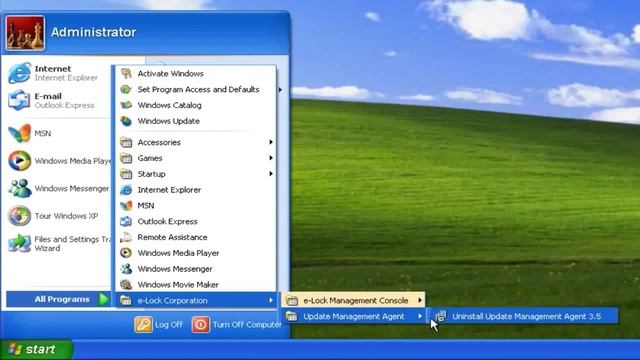The width and height of the screenshot is (640, 360).
Task: Click the MSN butterfly icon in left pane
Action: click(19, 133)
